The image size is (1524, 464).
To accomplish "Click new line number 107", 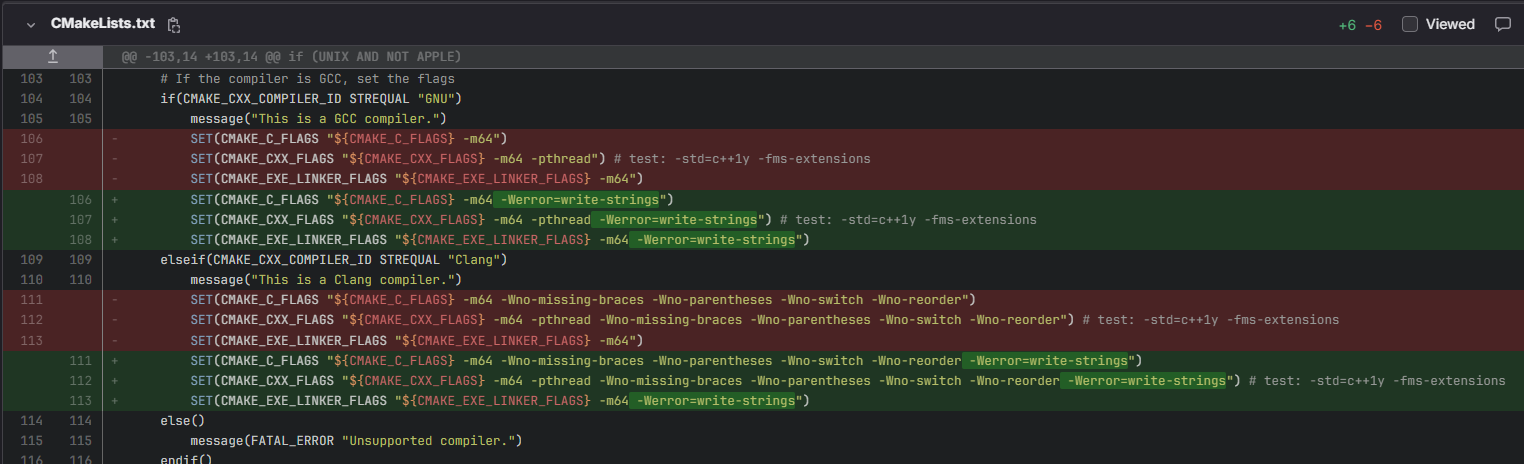I will (x=81, y=219).
